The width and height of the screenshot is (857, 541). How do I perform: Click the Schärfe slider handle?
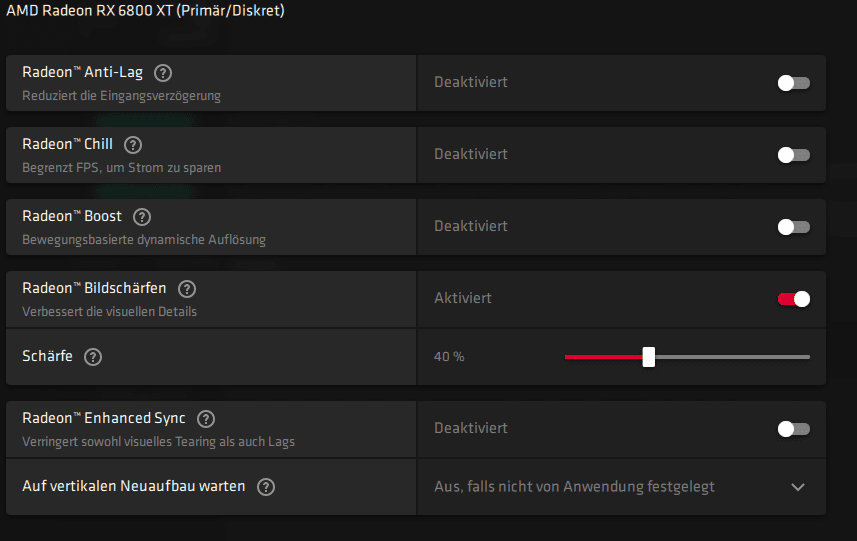[x=649, y=357]
